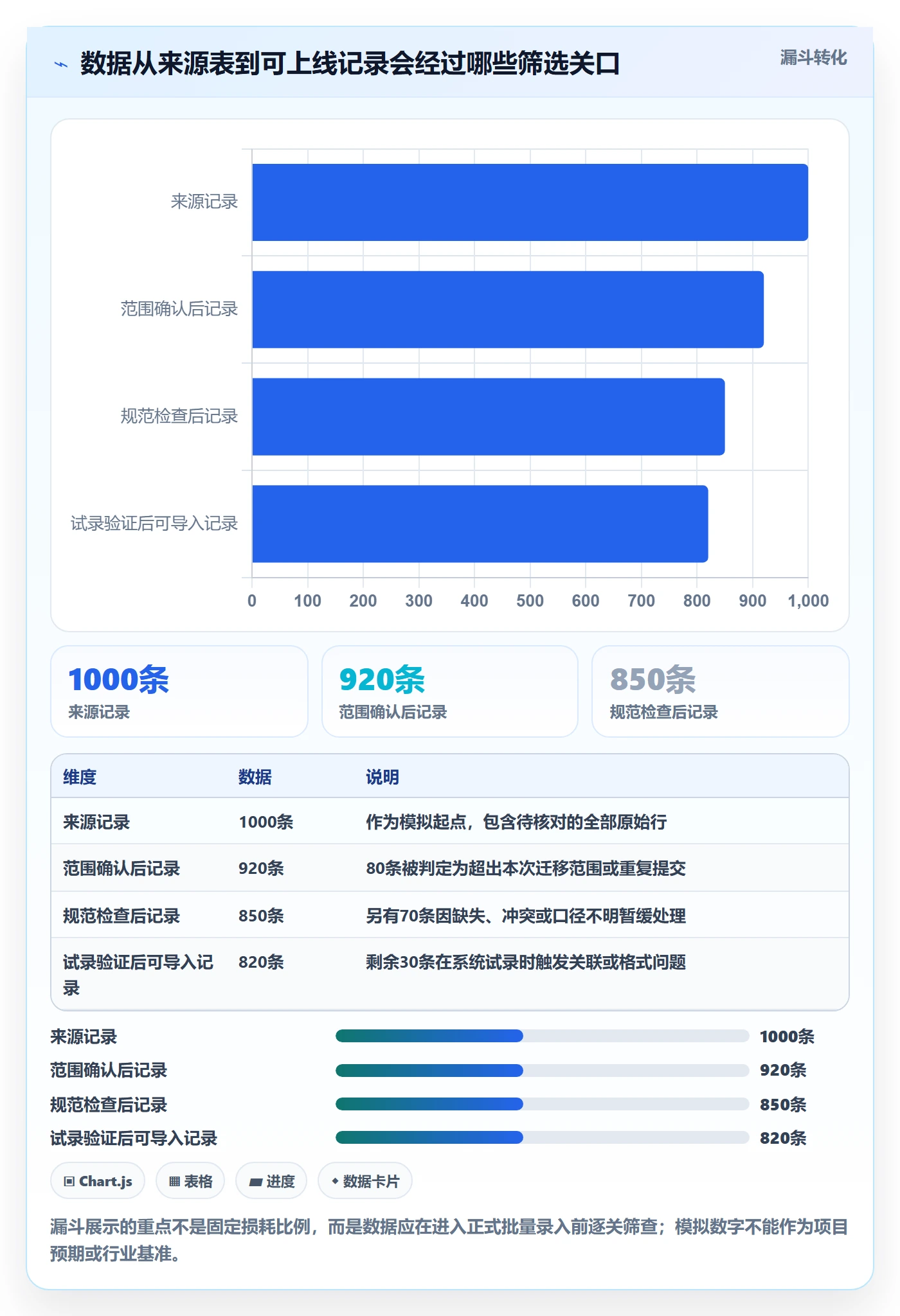The width and height of the screenshot is (900, 1316).
Task: Click the 试录验证后可导入记录 y-axis label
Action: (154, 524)
